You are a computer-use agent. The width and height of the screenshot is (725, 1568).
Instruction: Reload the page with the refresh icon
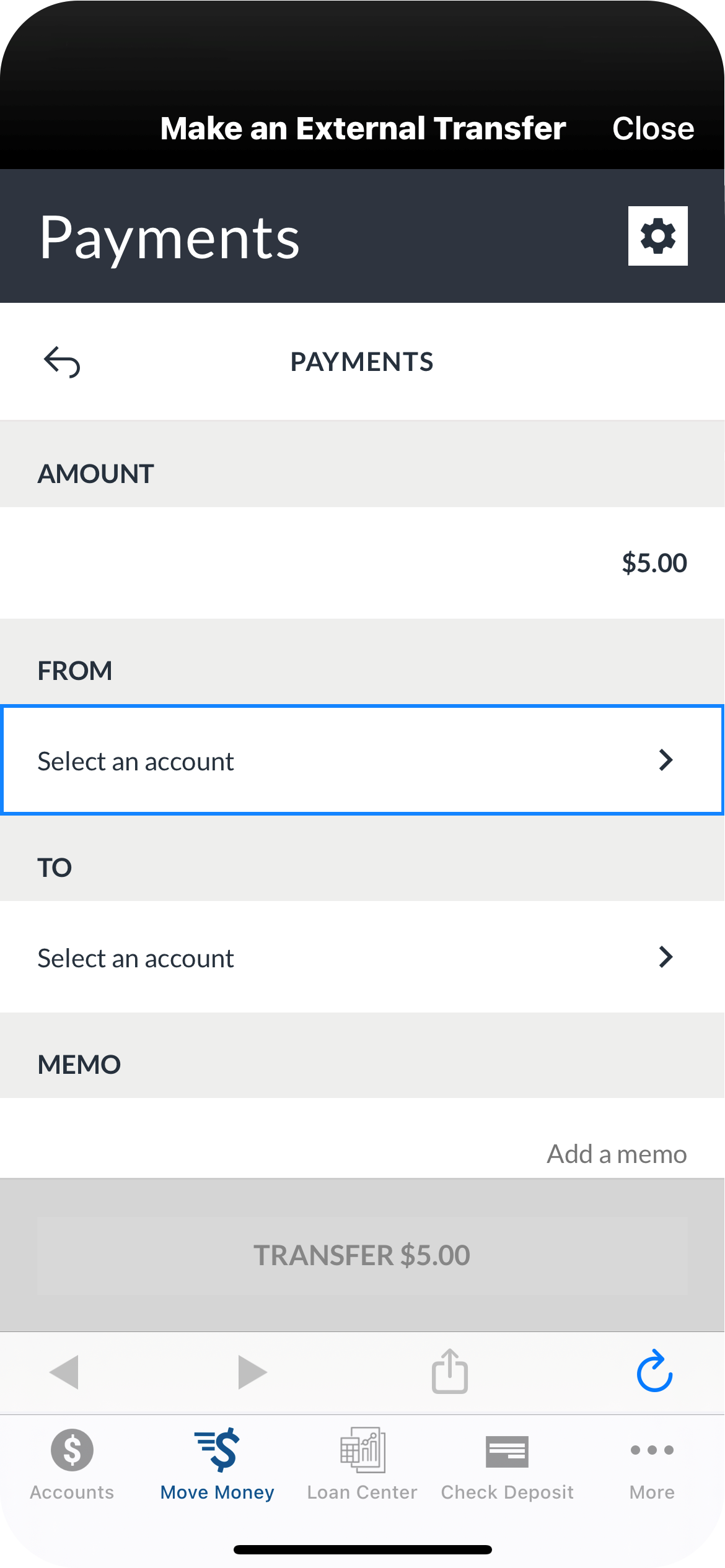(654, 1372)
